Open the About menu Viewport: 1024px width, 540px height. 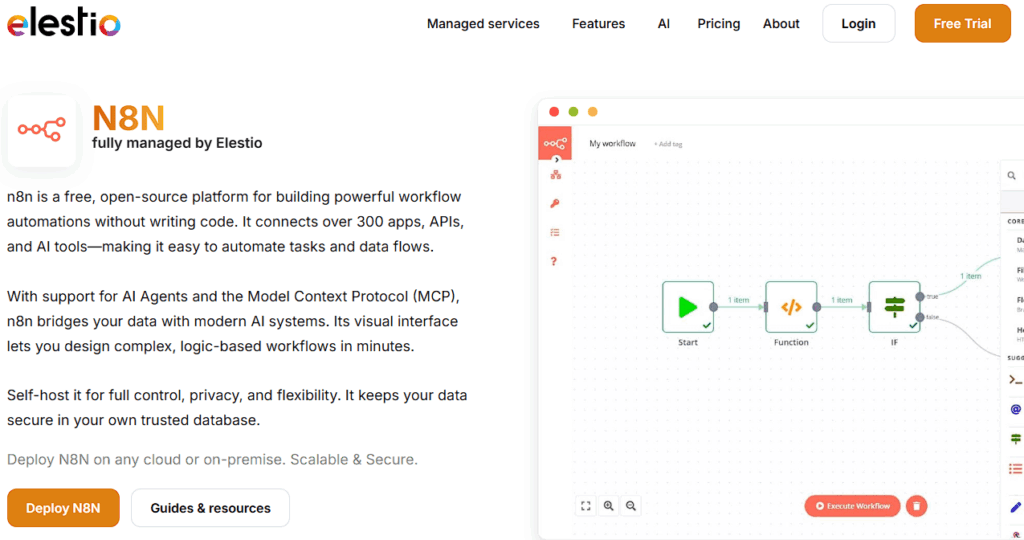point(781,24)
